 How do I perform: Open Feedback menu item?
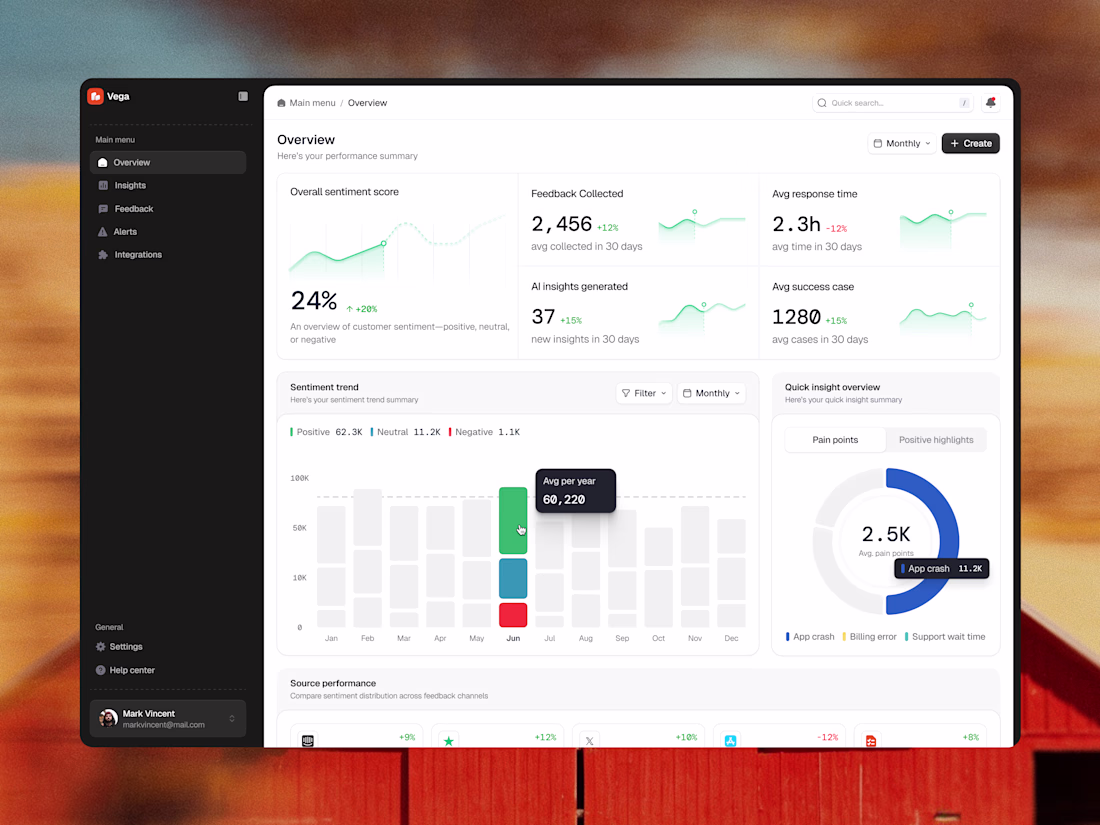pos(168,209)
